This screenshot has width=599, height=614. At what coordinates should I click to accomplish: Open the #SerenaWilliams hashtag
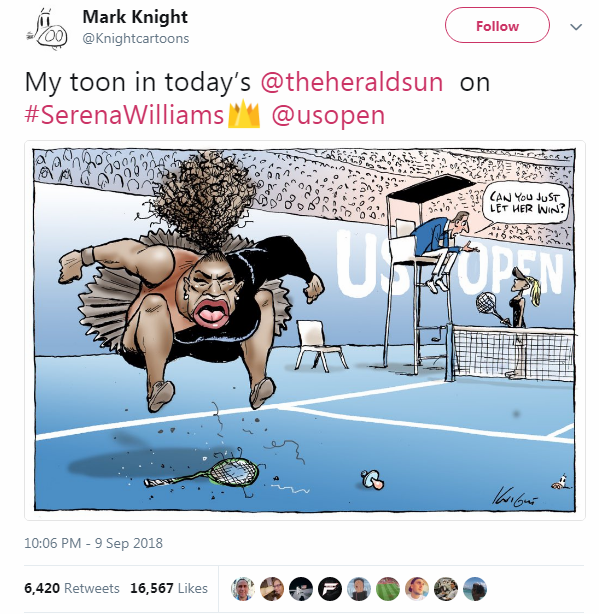click(124, 115)
